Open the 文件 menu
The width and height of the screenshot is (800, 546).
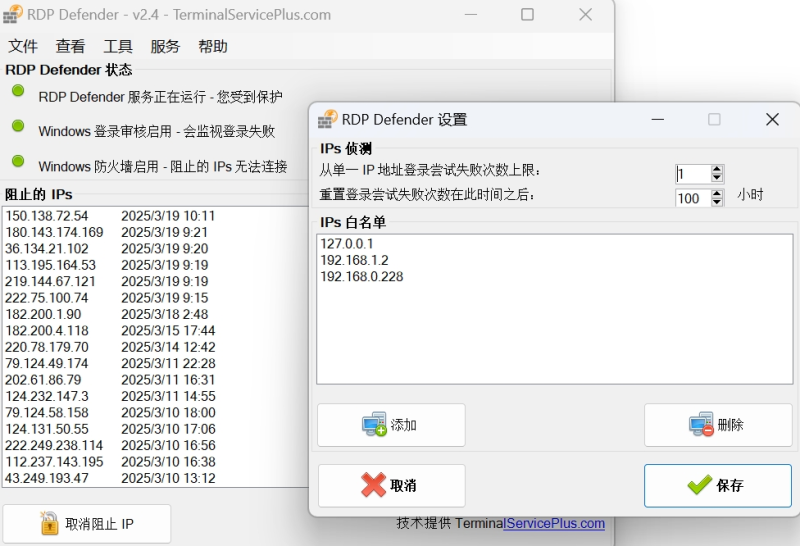coord(22,46)
